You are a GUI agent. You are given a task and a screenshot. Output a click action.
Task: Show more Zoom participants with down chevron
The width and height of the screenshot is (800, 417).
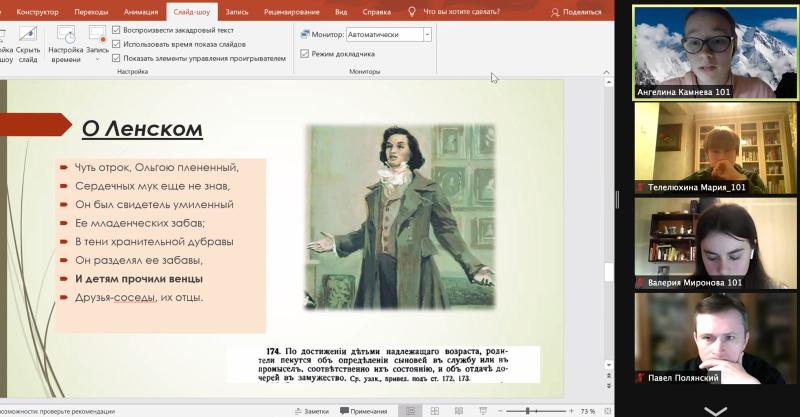point(715,410)
